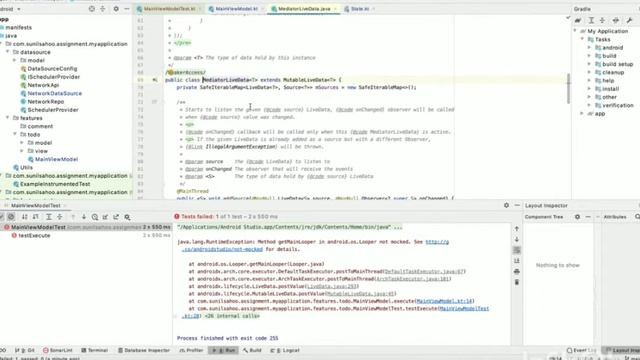640x360 pixels.
Task: Expand the Gradle app module node
Action: pos(582,113)
